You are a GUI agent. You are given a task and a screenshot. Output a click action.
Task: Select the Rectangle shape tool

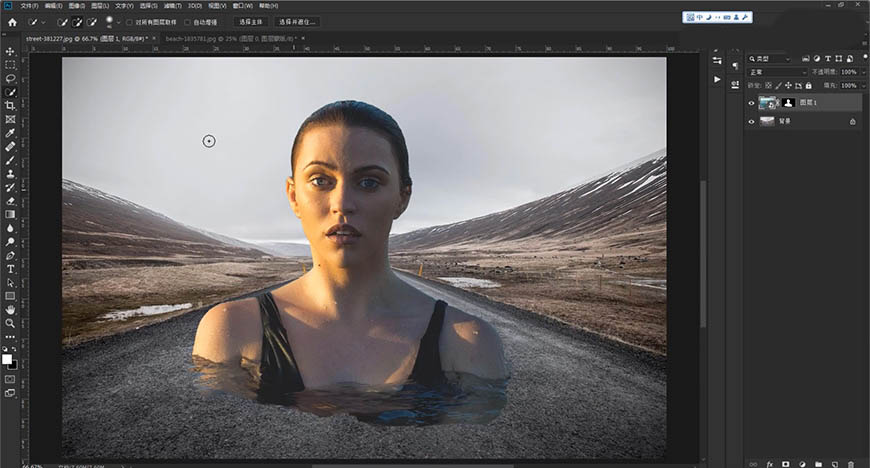coord(10,296)
